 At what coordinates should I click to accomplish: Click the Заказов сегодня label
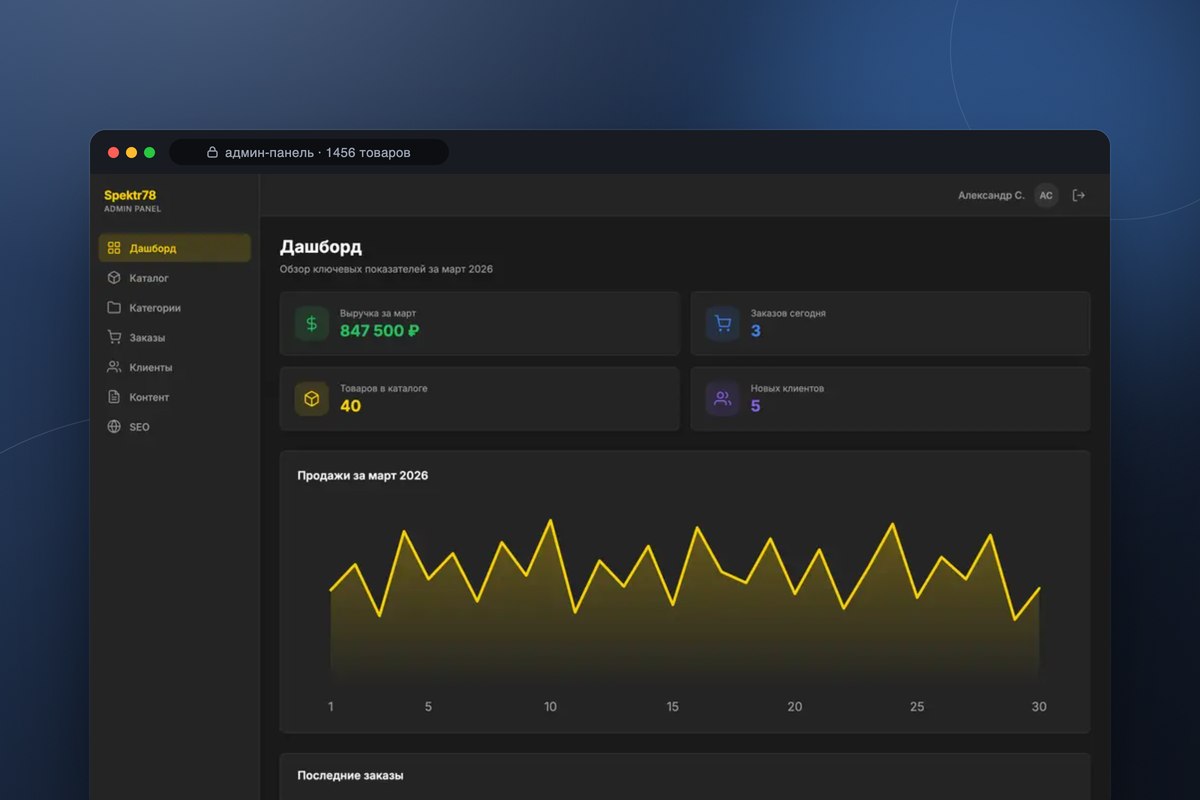(788, 313)
